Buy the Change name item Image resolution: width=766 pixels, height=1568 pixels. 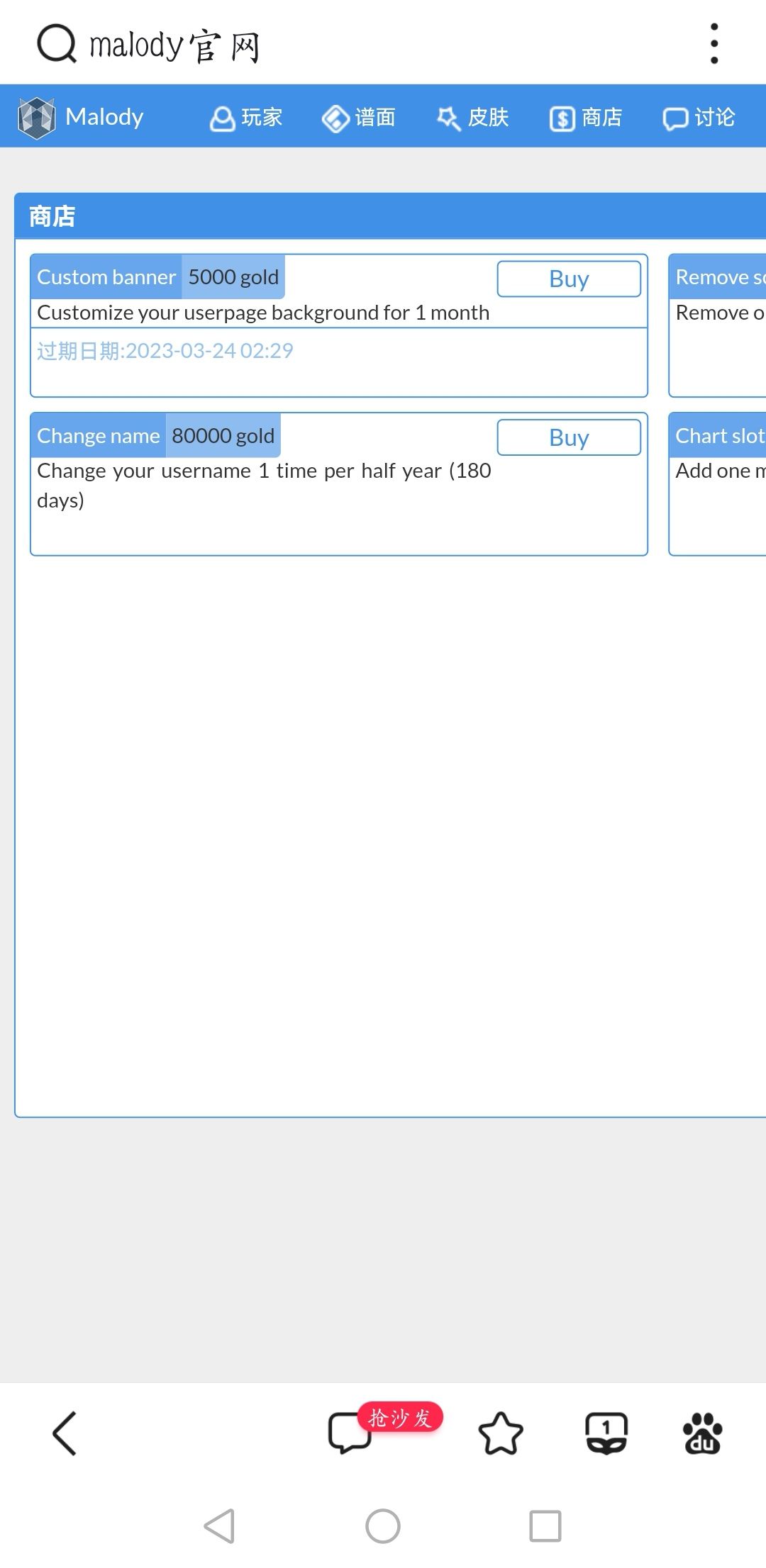coord(569,437)
